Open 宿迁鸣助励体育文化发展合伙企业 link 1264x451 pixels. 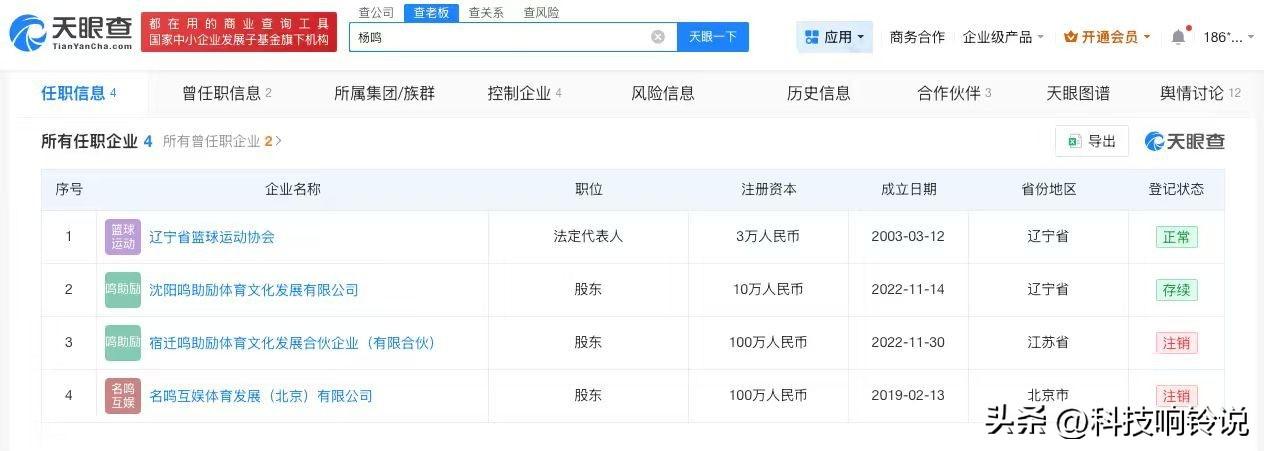point(293,343)
